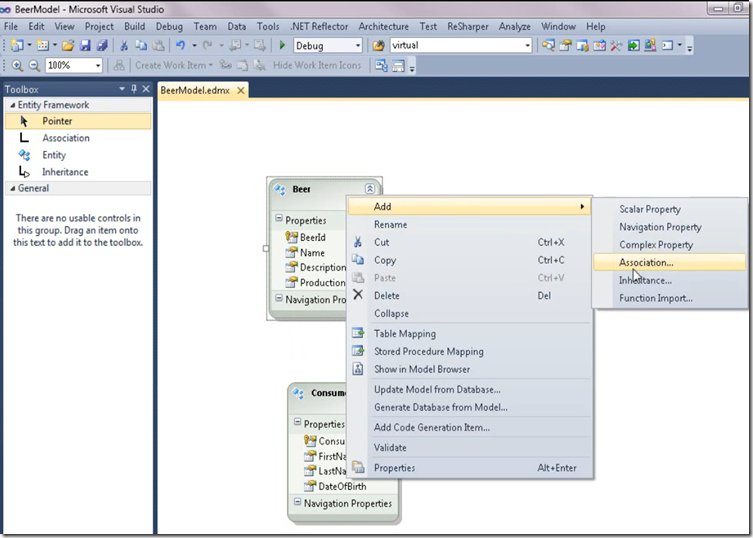Collapse Consumer entity Navigation Properties section

click(x=297, y=502)
